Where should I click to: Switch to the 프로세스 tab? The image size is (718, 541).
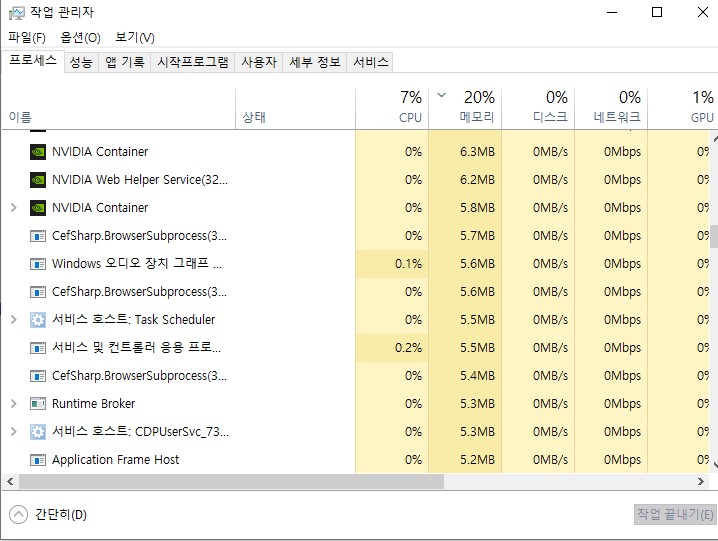[33, 60]
